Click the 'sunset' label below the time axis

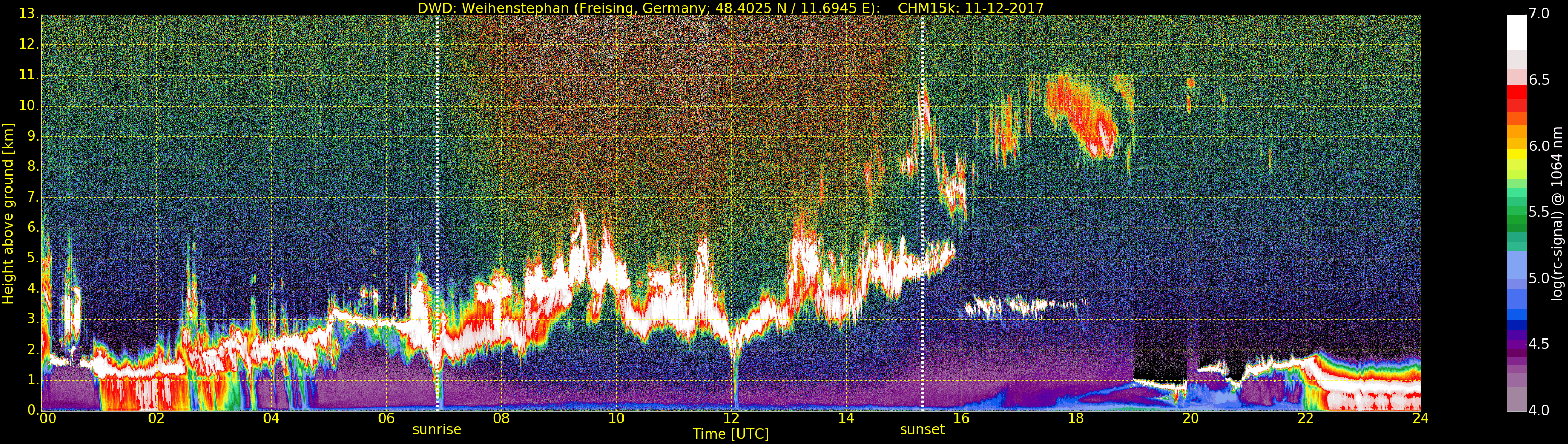point(922,429)
